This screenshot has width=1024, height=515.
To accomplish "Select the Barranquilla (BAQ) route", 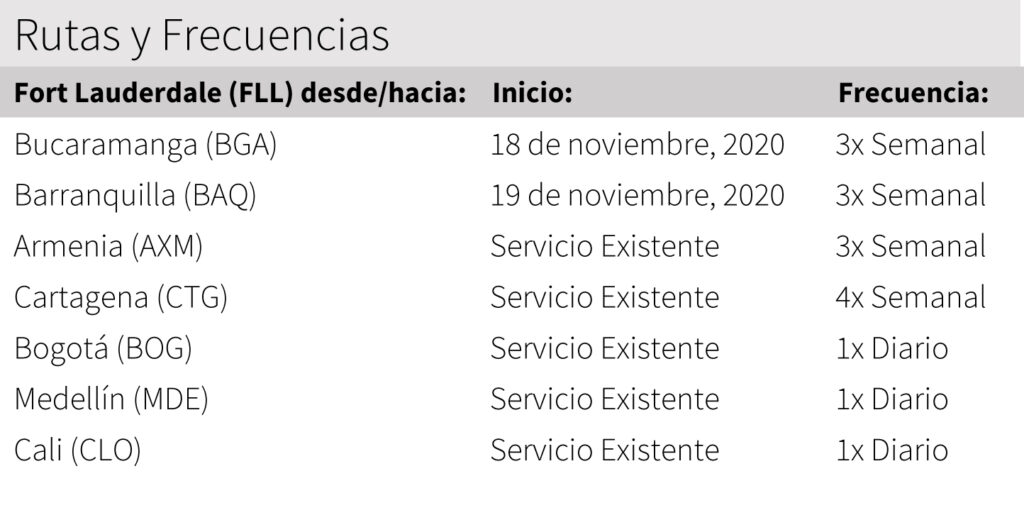I will 136,195.
